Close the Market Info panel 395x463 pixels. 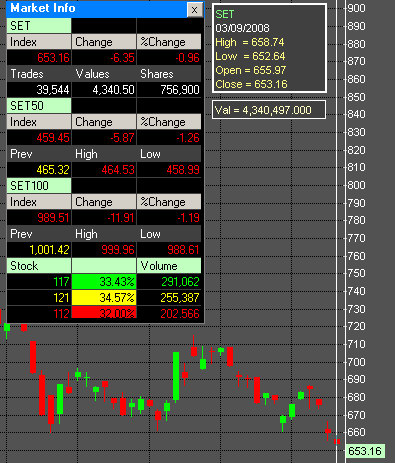point(194,10)
